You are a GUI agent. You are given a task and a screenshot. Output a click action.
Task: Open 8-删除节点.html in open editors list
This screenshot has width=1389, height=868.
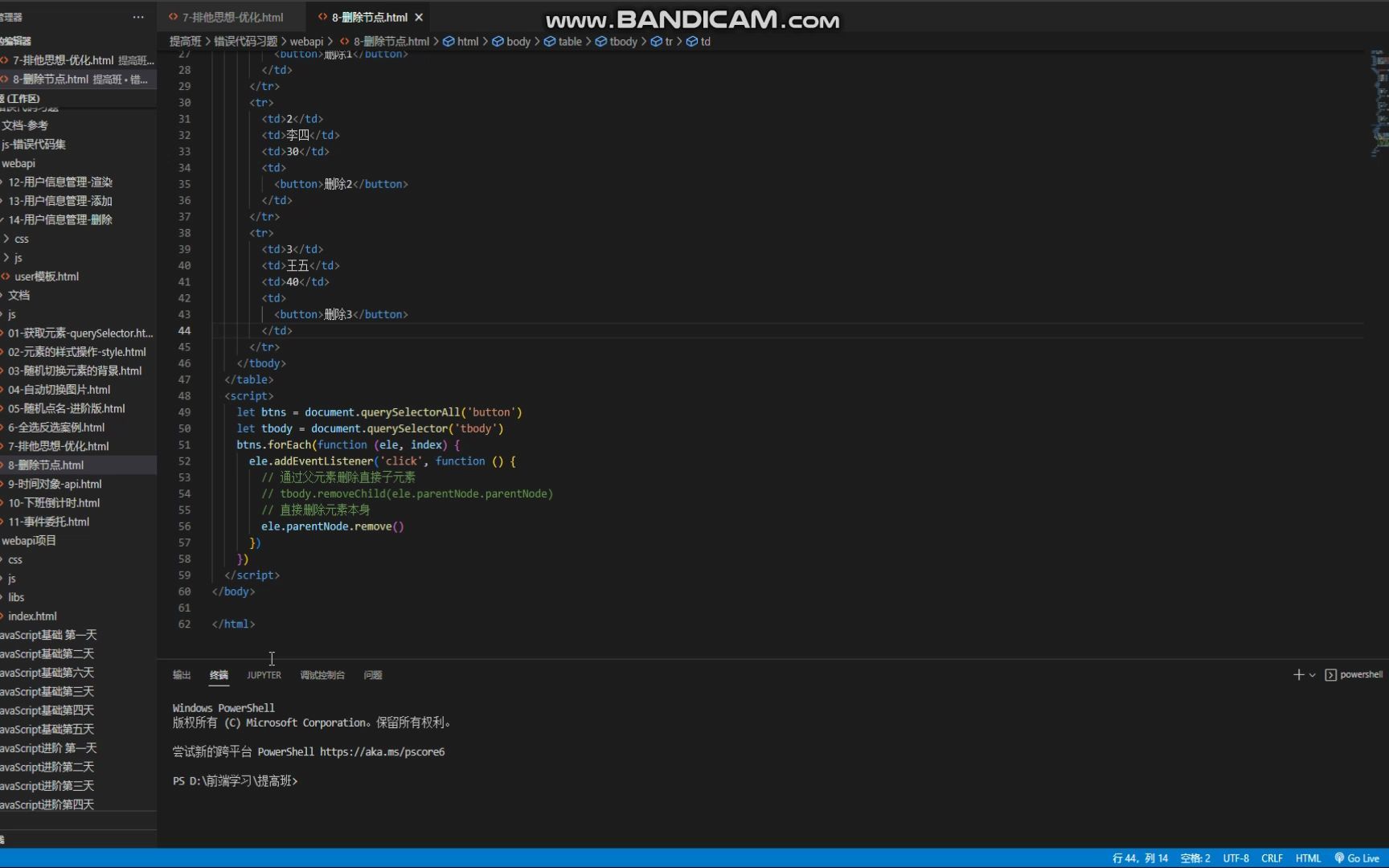(x=78, y=79)
